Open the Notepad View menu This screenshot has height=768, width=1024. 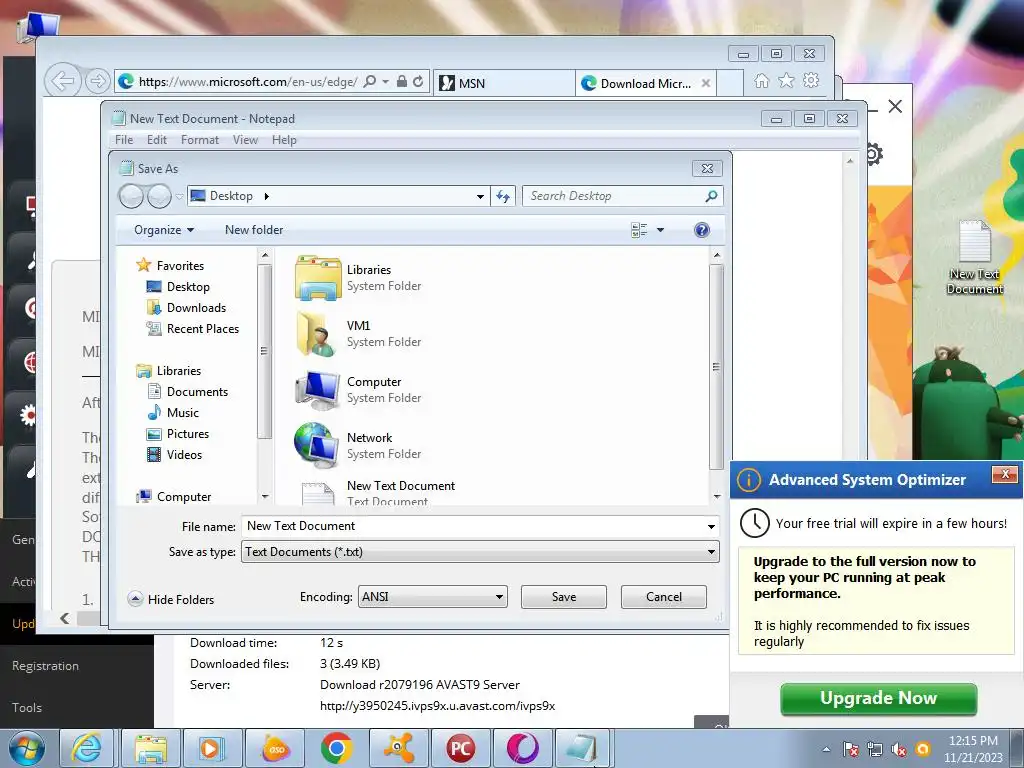pos(246,140)
